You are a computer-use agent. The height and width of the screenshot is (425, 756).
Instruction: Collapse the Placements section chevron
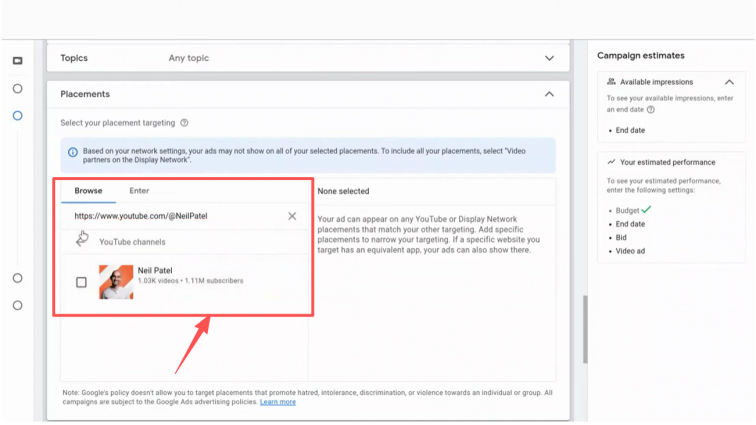click(549, 94)
